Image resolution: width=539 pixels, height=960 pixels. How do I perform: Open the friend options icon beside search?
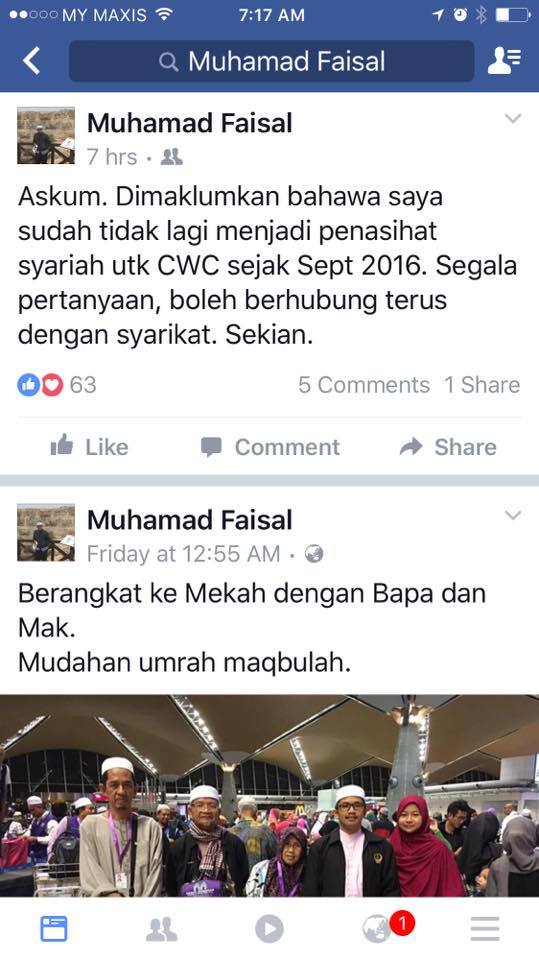coord(504,61)
